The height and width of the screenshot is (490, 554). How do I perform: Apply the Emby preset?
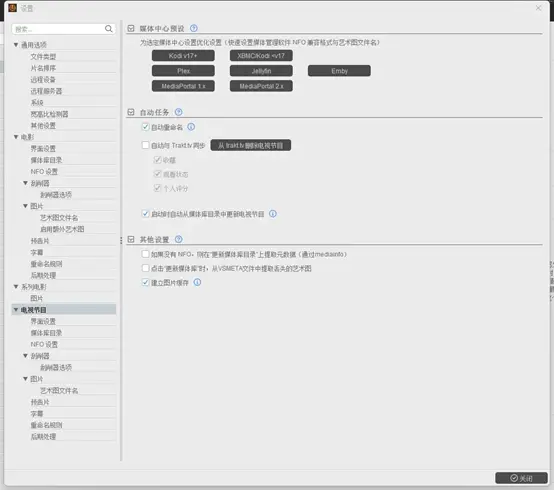(x=339, y=71)
